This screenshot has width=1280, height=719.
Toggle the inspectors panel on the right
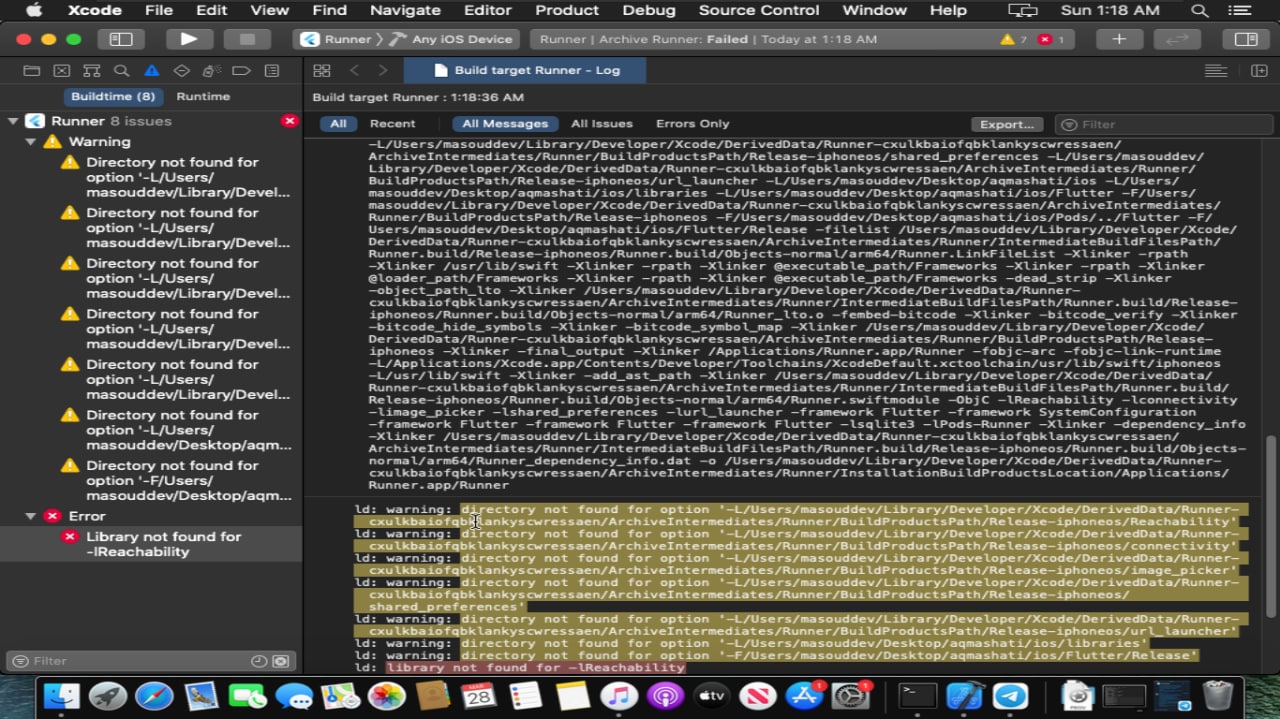(x=1245, y=39)
